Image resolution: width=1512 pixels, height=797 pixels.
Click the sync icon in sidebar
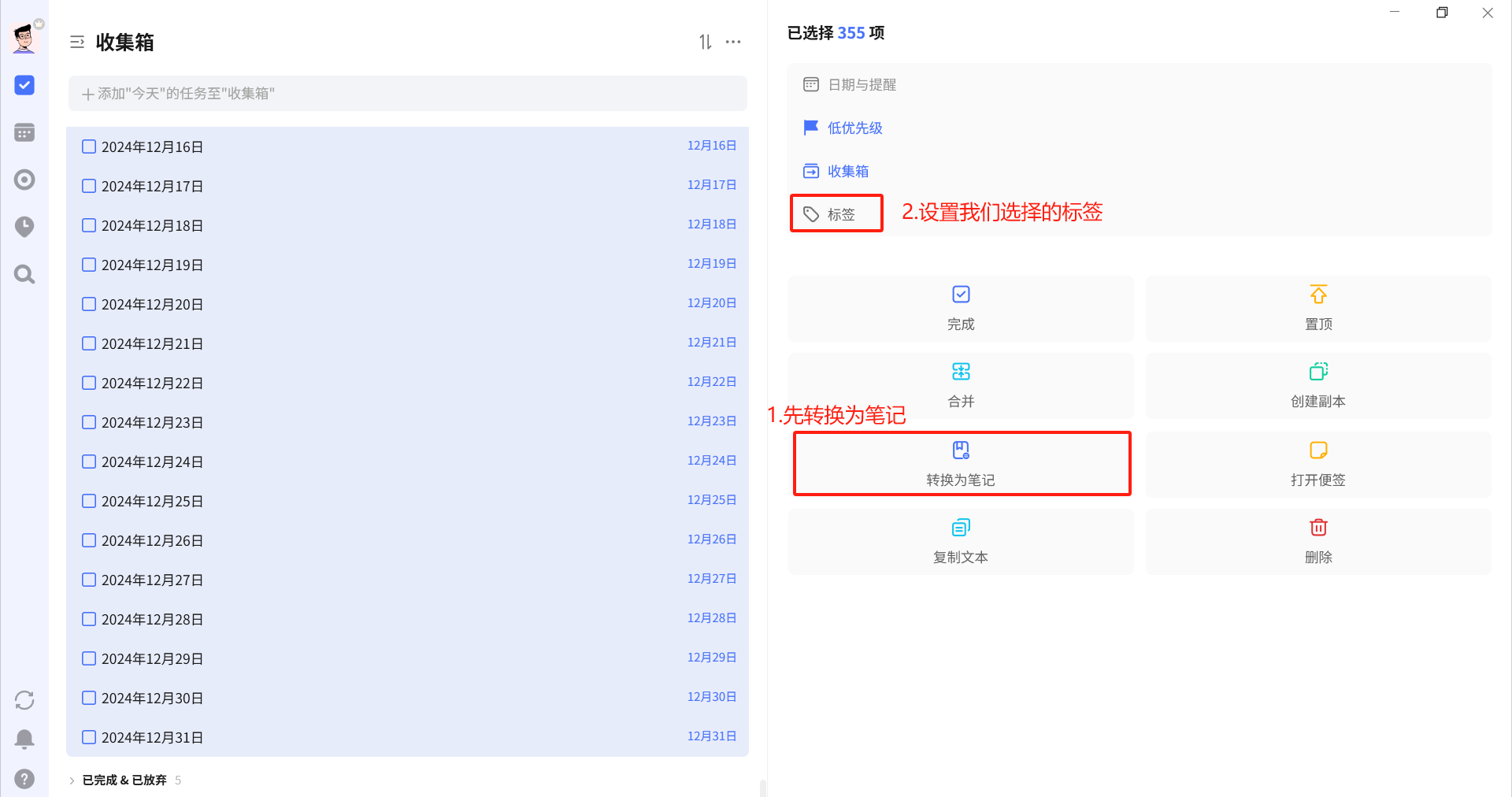coord(24,700)
